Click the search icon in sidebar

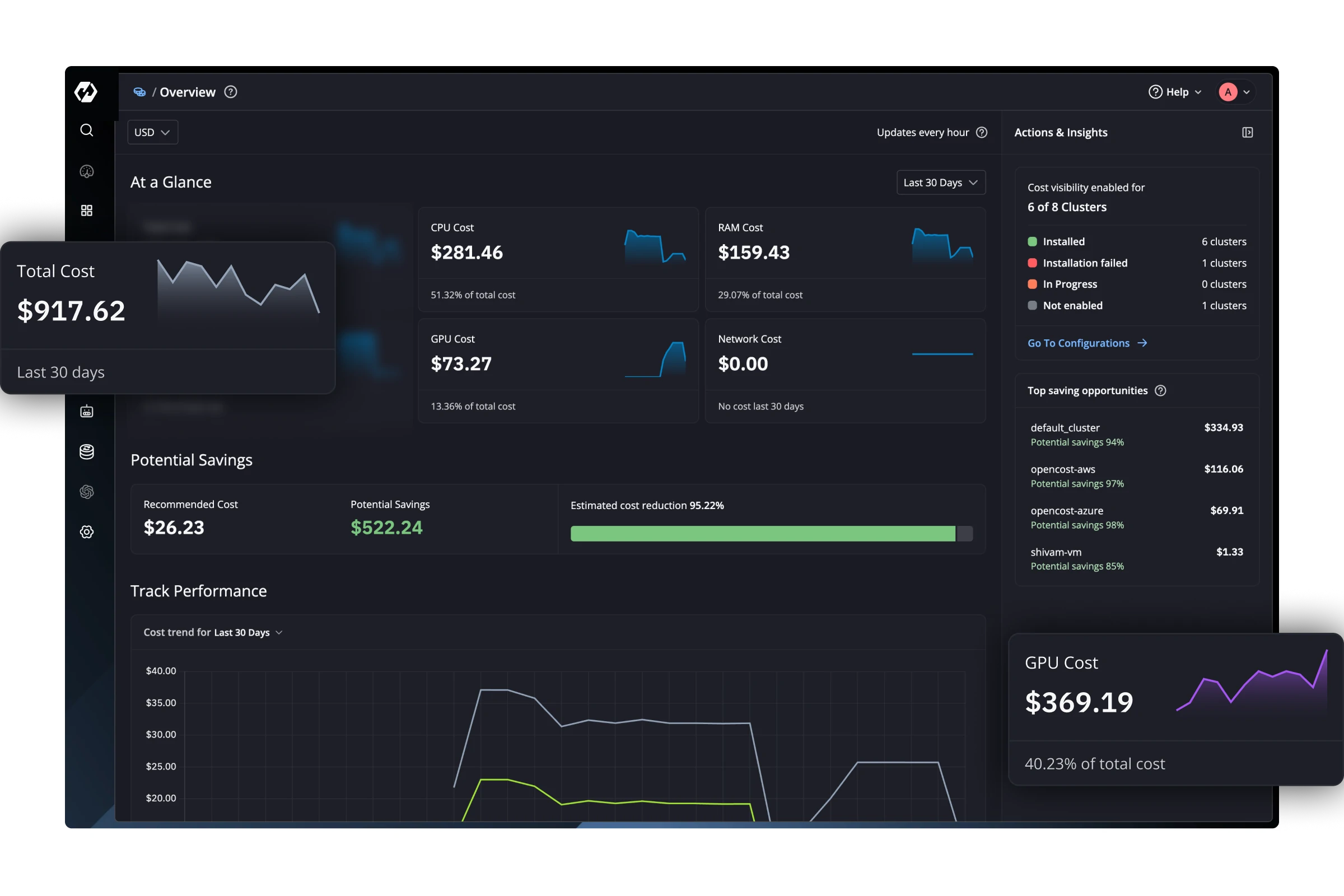[86, 130]
